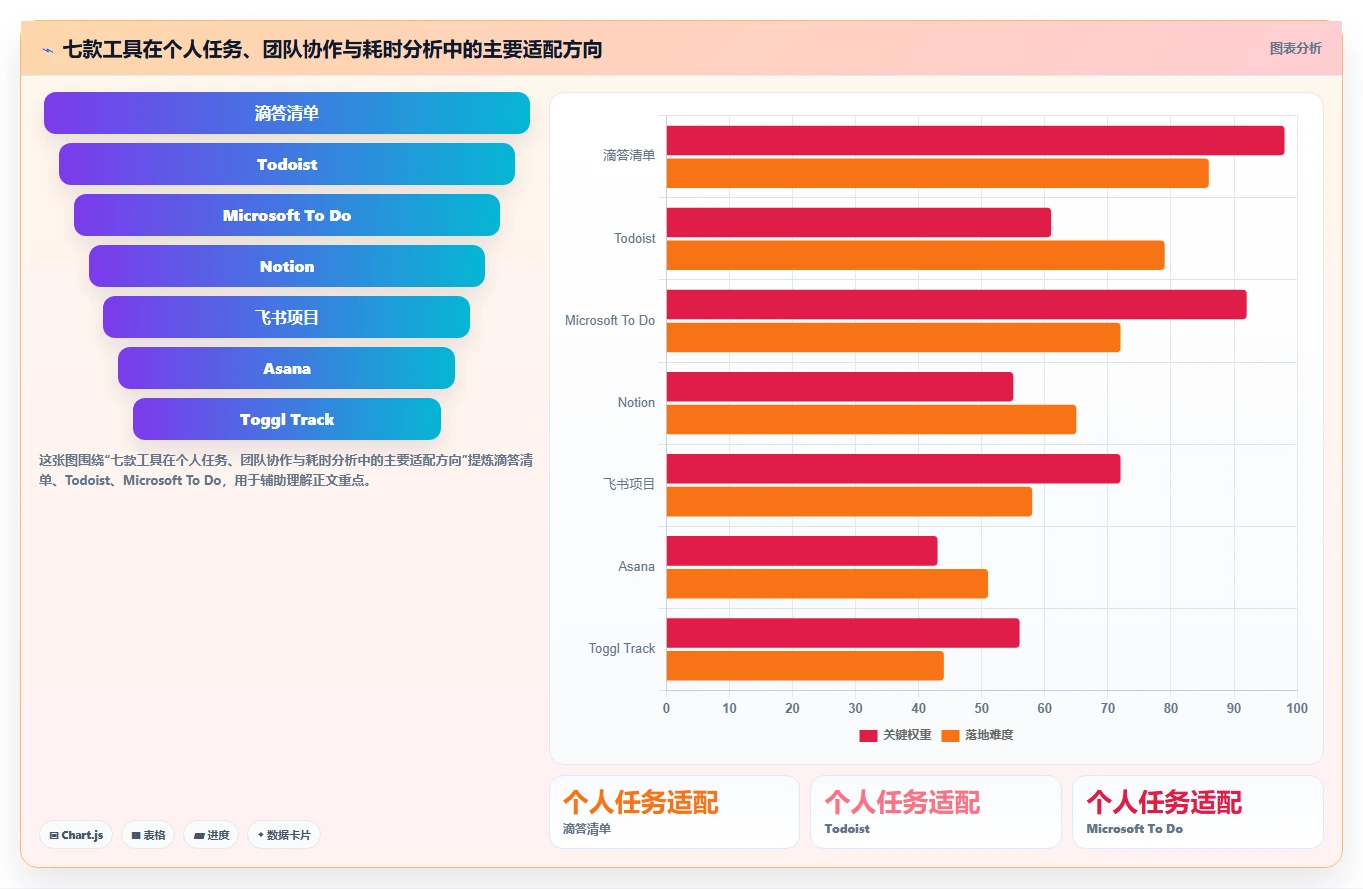Image resolution: width=1363 pixels, height=889 pixels.
Task: Select the Microsoft To Do funnel bar
Action: 287,215
